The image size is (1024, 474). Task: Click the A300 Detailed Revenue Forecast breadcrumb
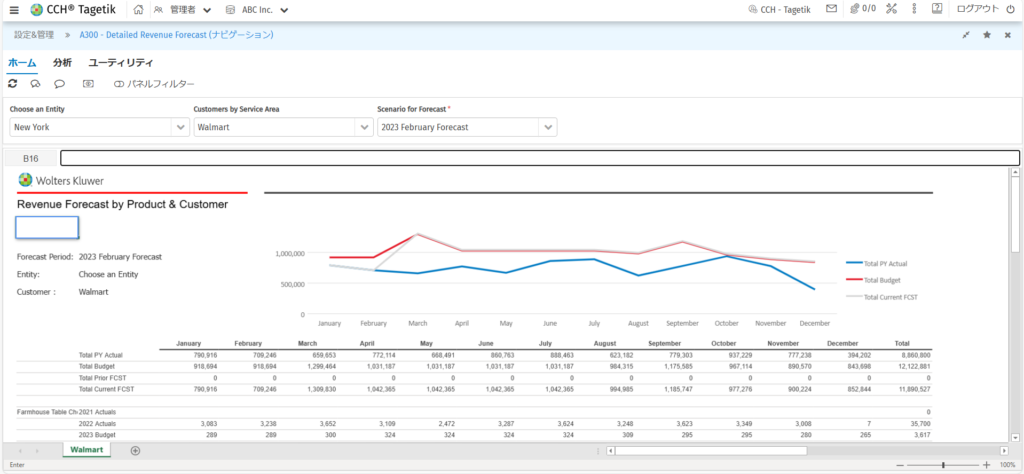(x=176, y=35)
